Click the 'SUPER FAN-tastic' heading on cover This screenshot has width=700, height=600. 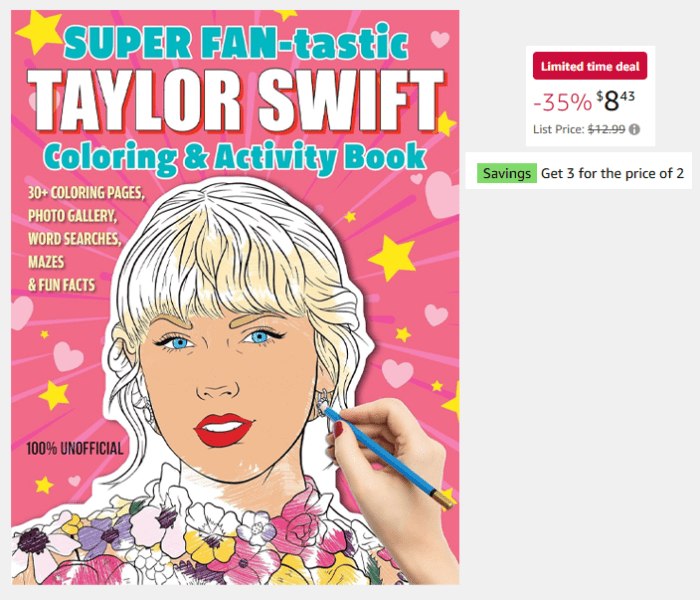236,43
